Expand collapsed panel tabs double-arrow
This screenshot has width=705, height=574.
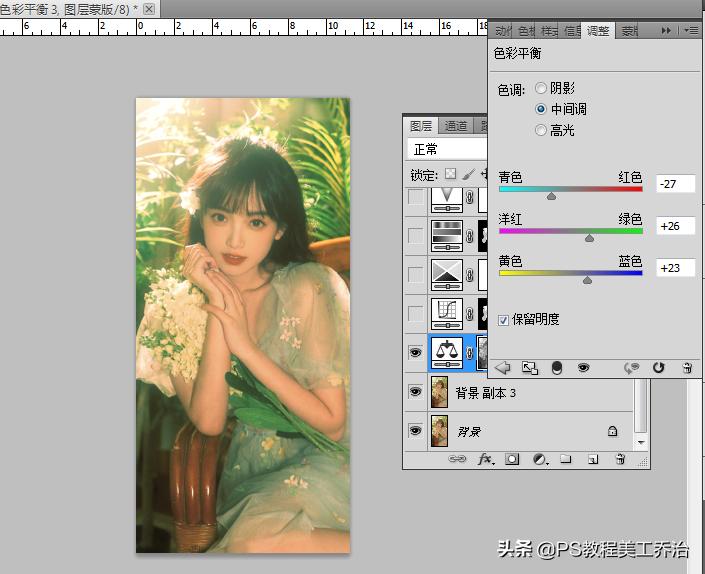[666, 31]
